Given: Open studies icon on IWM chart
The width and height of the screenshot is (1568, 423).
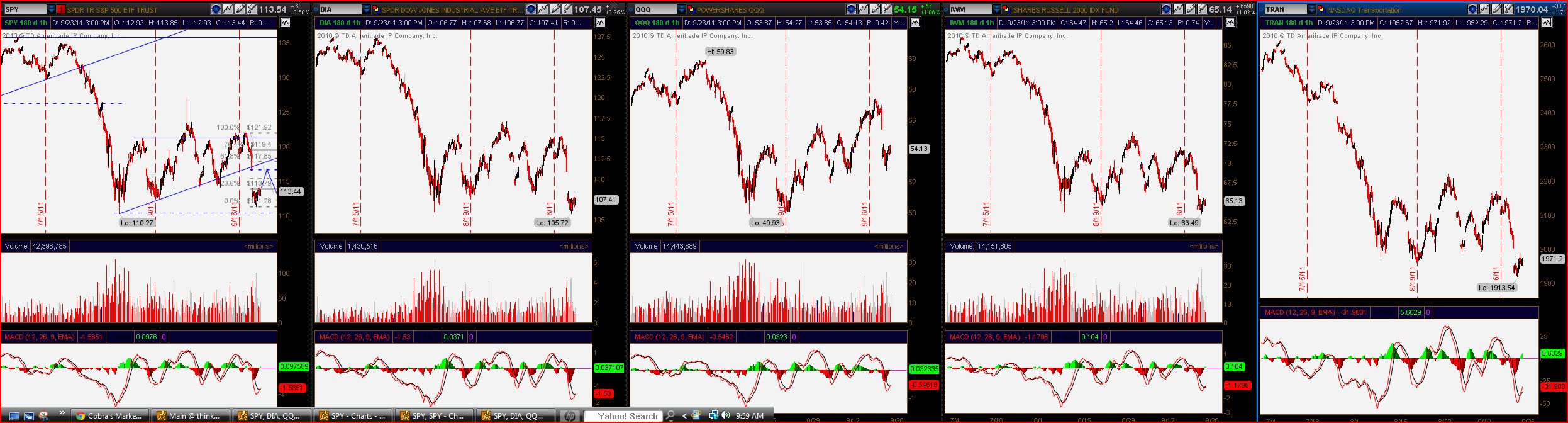Looking at the screenshot, I should pyautogui.click(x=1178, y=9).
